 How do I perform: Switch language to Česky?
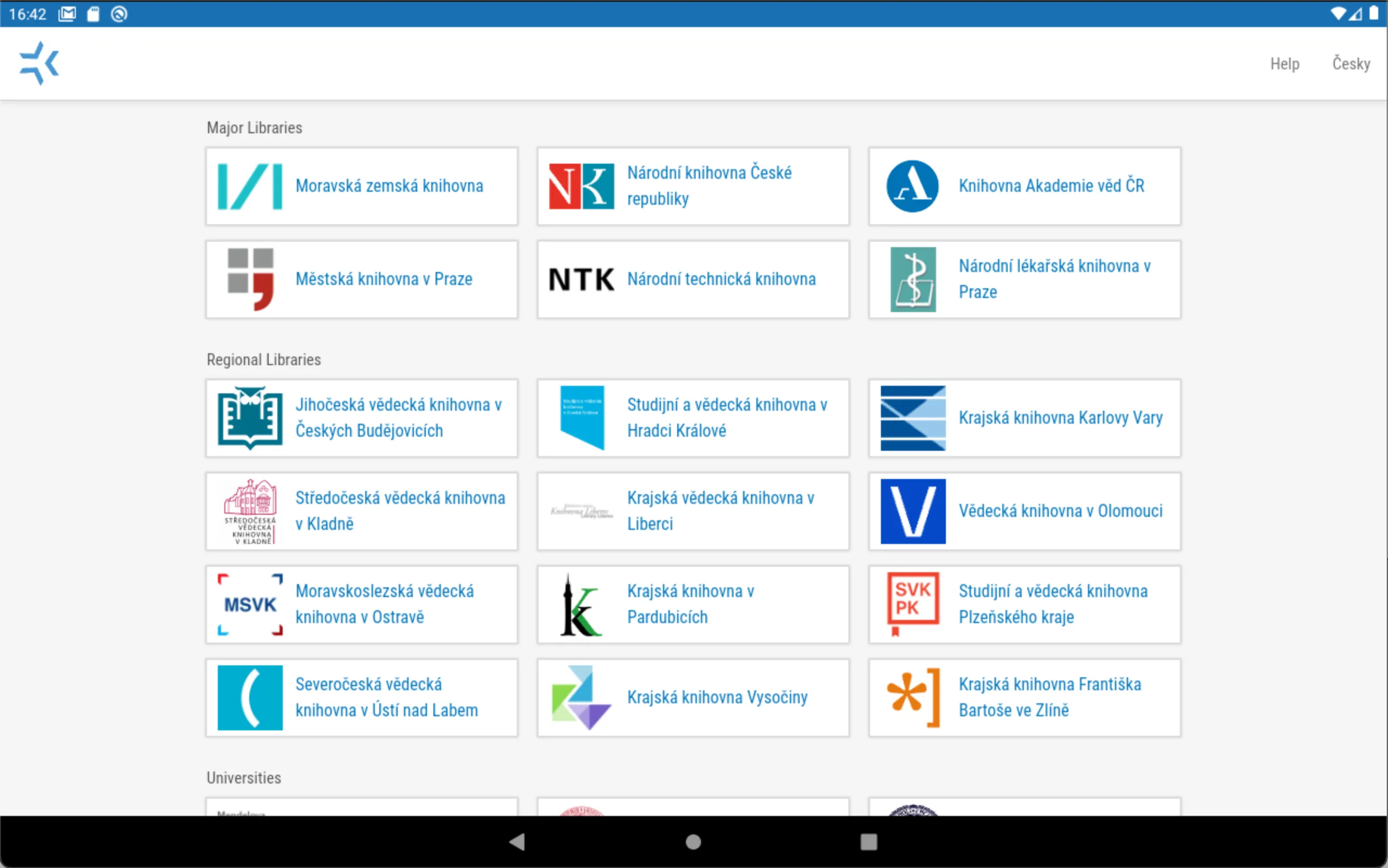tap(1351, 63)
